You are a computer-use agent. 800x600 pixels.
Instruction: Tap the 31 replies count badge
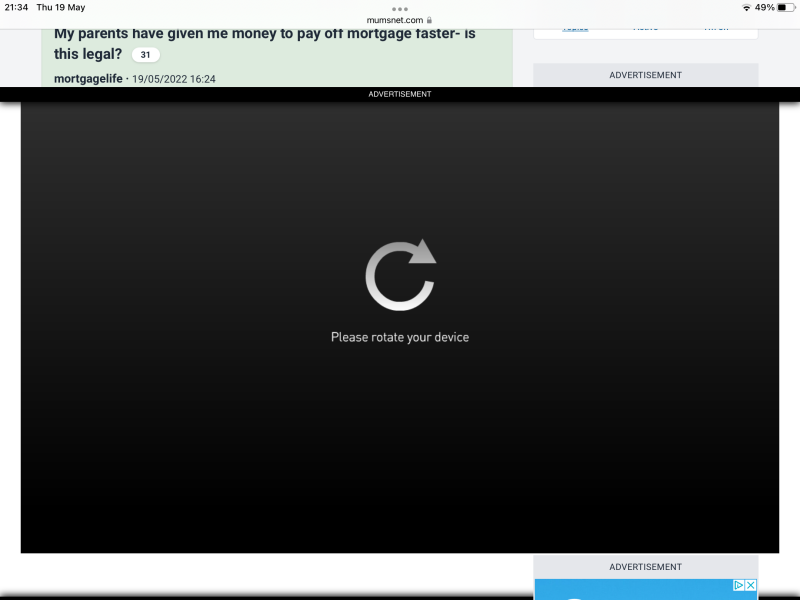coord(145,55)
